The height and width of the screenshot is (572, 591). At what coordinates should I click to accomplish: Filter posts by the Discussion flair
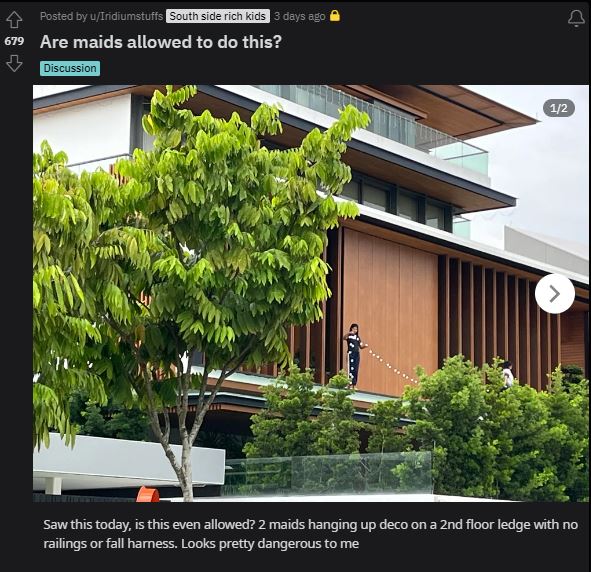coord(70,68)
